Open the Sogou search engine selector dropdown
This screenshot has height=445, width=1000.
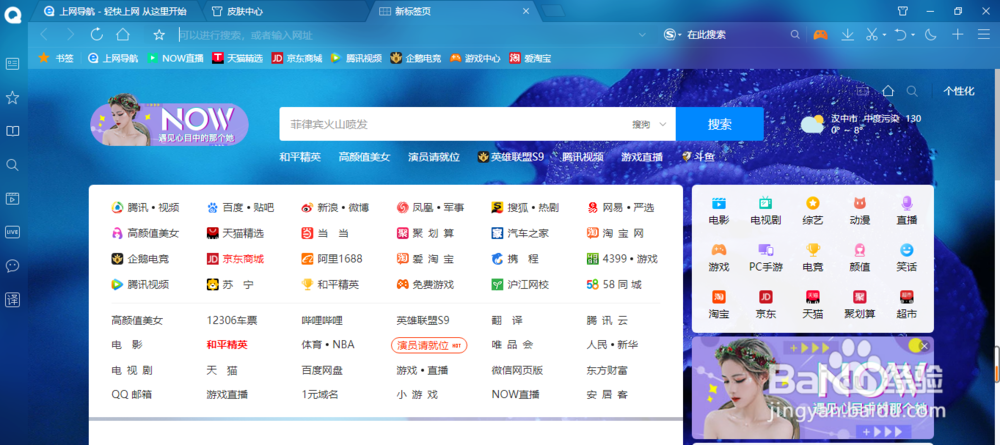click(x=673, y=34)
